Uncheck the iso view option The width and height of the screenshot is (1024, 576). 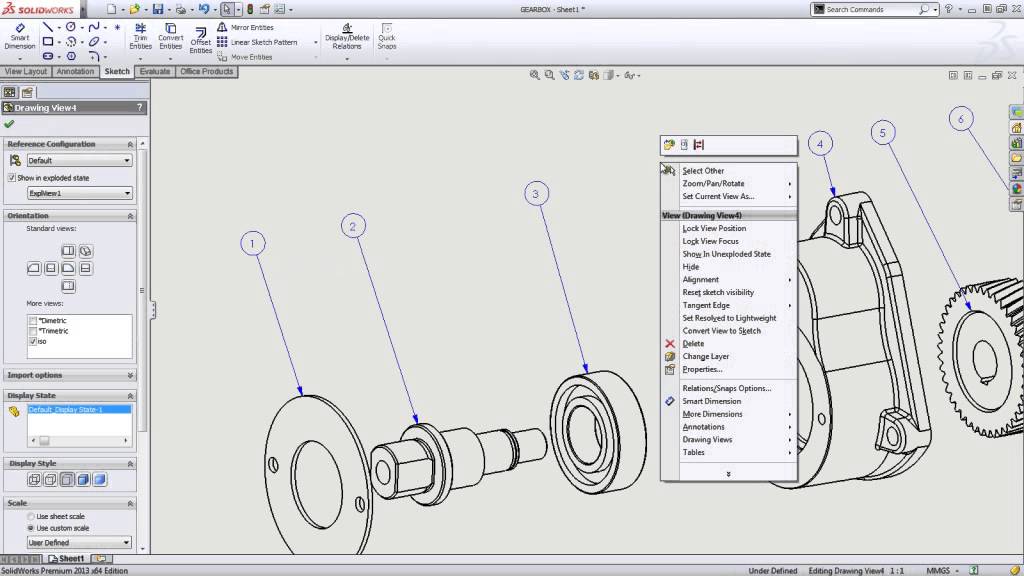[33, 342]
